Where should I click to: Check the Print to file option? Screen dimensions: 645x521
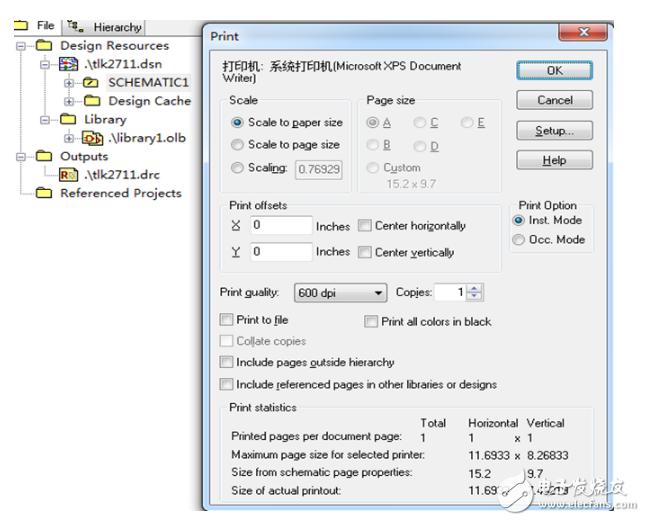click(226, 320)
